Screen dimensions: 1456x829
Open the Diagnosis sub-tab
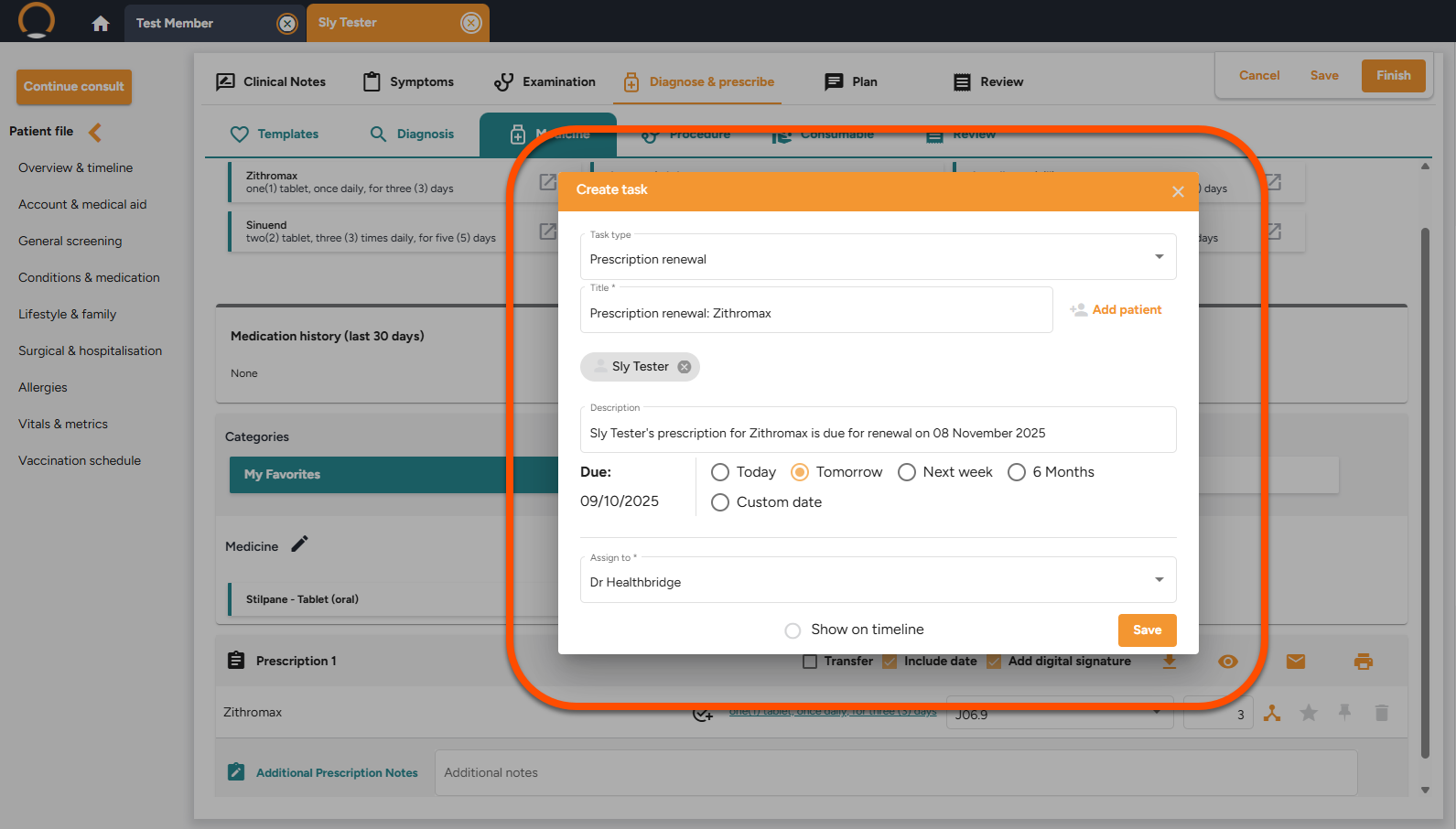coord(412,135)
